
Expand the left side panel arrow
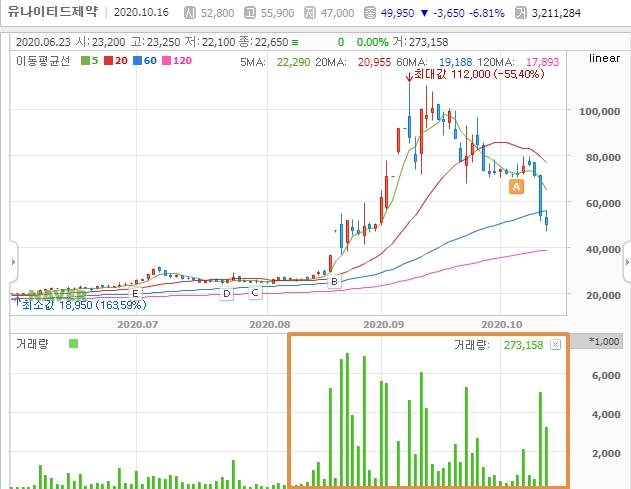13,262
